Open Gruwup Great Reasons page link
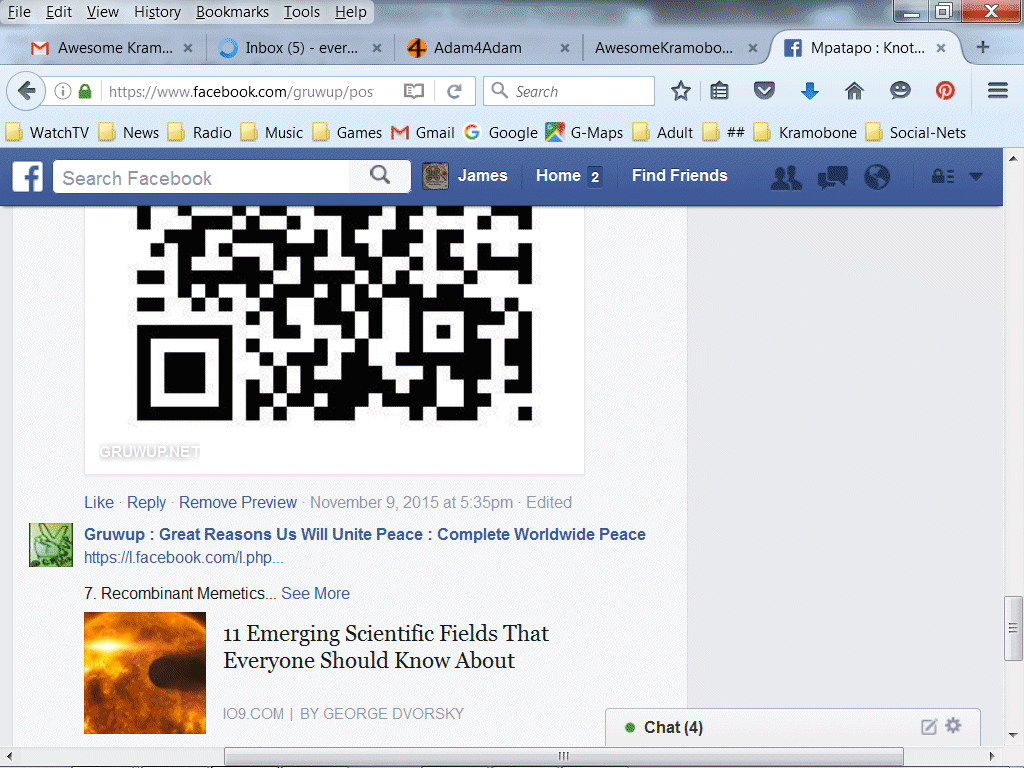This screenshot has height=768, width=1024. pyautogui.click(x=364, y=534)
